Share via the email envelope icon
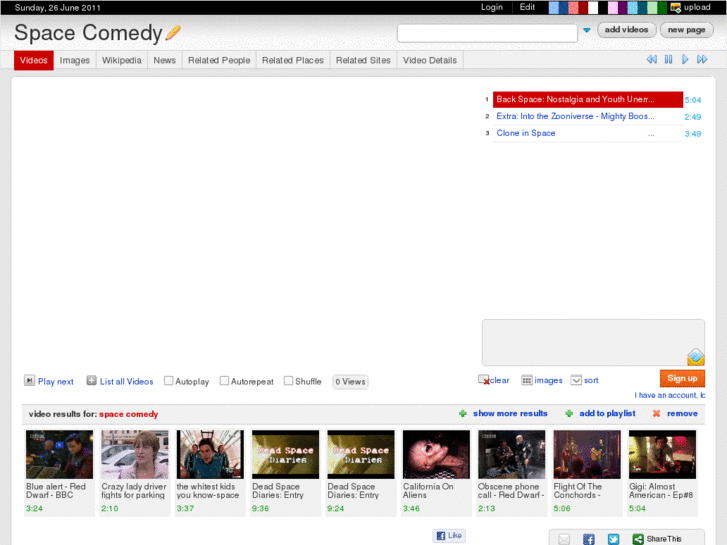 pos(564,539)
